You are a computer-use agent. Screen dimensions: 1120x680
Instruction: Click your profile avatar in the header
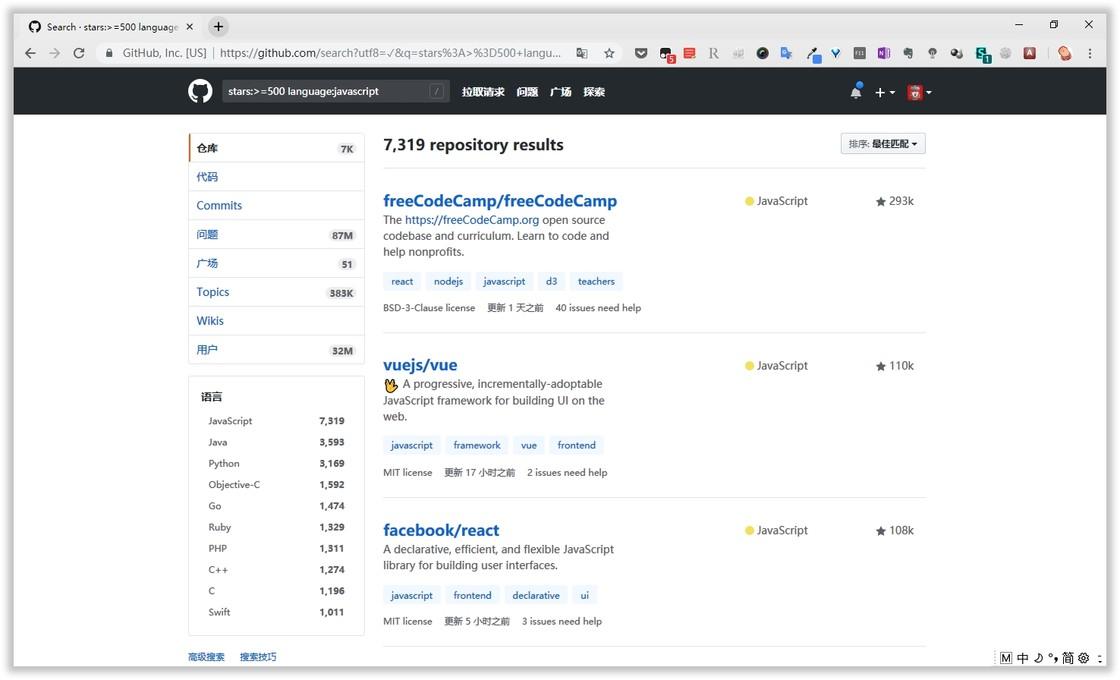[x=913, y=91]
